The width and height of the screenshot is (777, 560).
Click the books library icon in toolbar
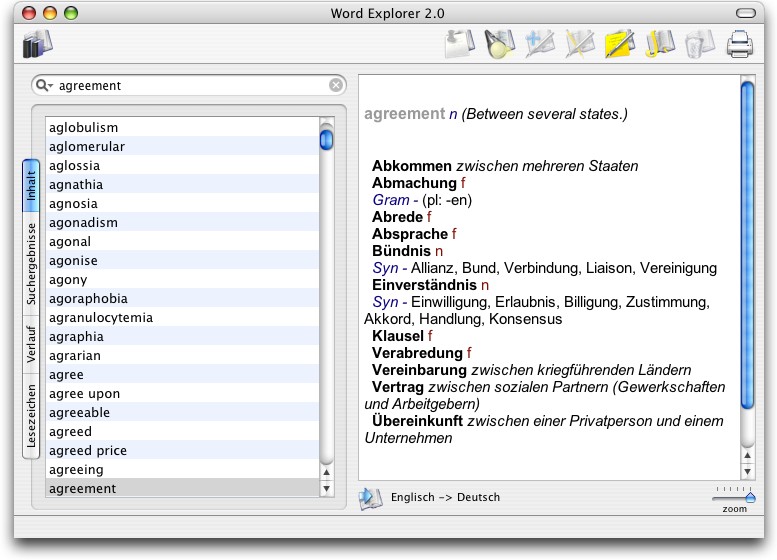(37, 44)
